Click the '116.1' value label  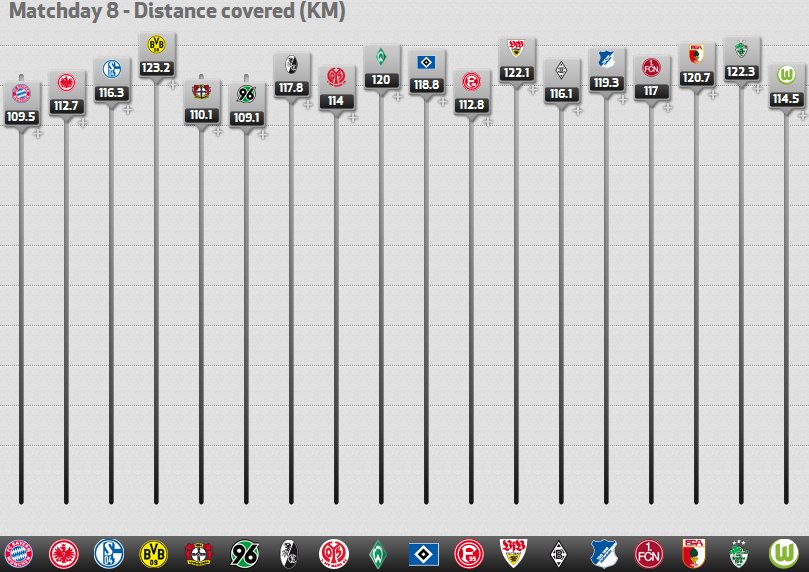coord(561,93)
